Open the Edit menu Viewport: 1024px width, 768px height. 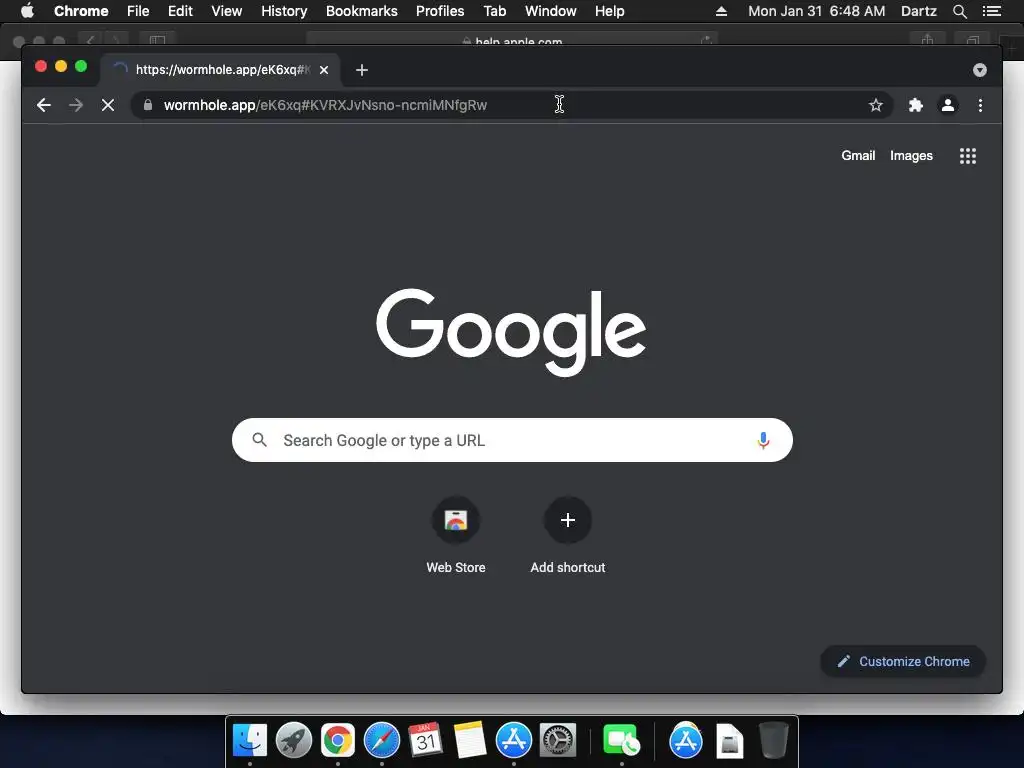[180, 11]
